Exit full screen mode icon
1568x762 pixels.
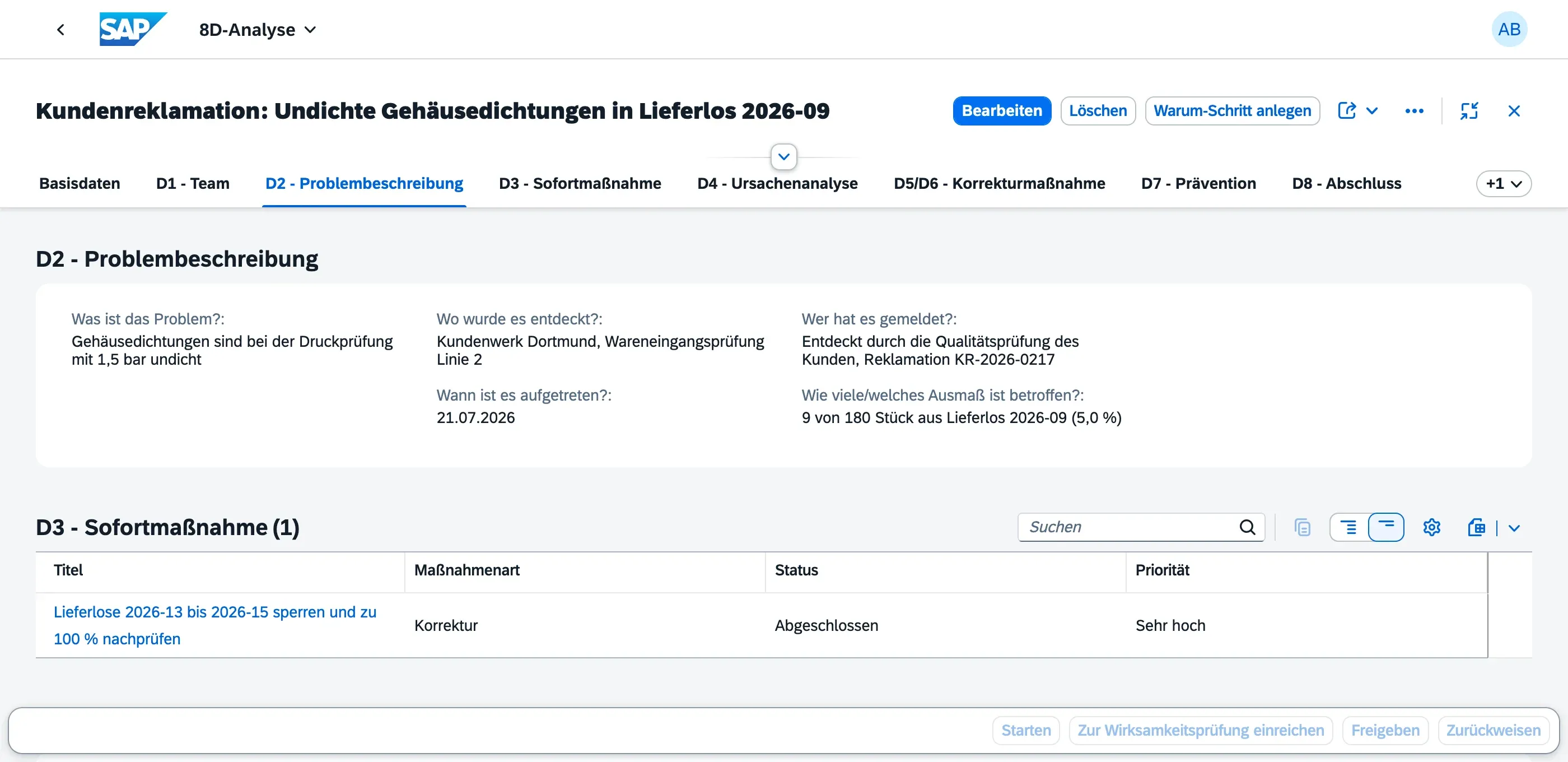click(1469, 111)
